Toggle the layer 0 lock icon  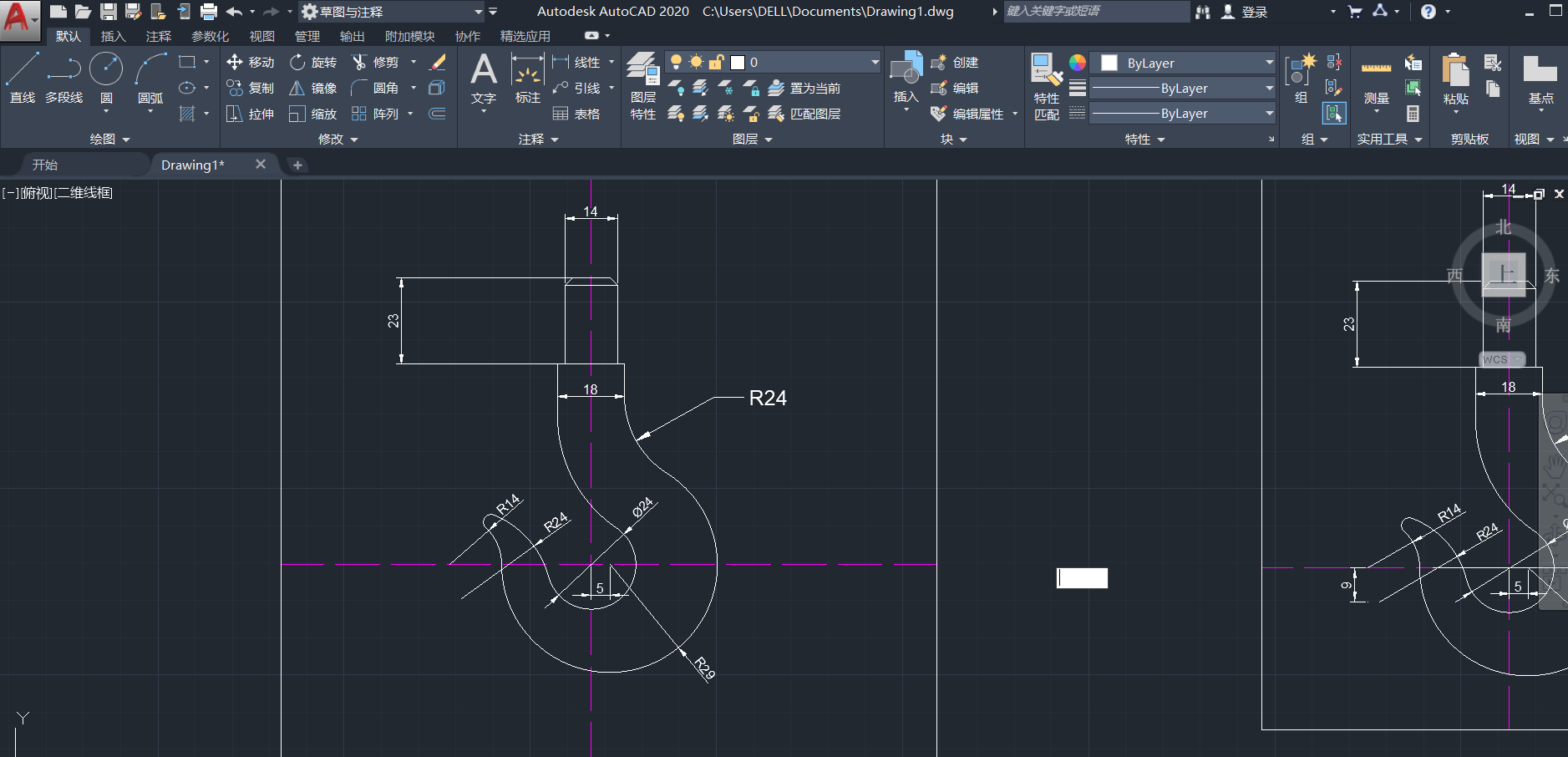click(x=716, y=62)
